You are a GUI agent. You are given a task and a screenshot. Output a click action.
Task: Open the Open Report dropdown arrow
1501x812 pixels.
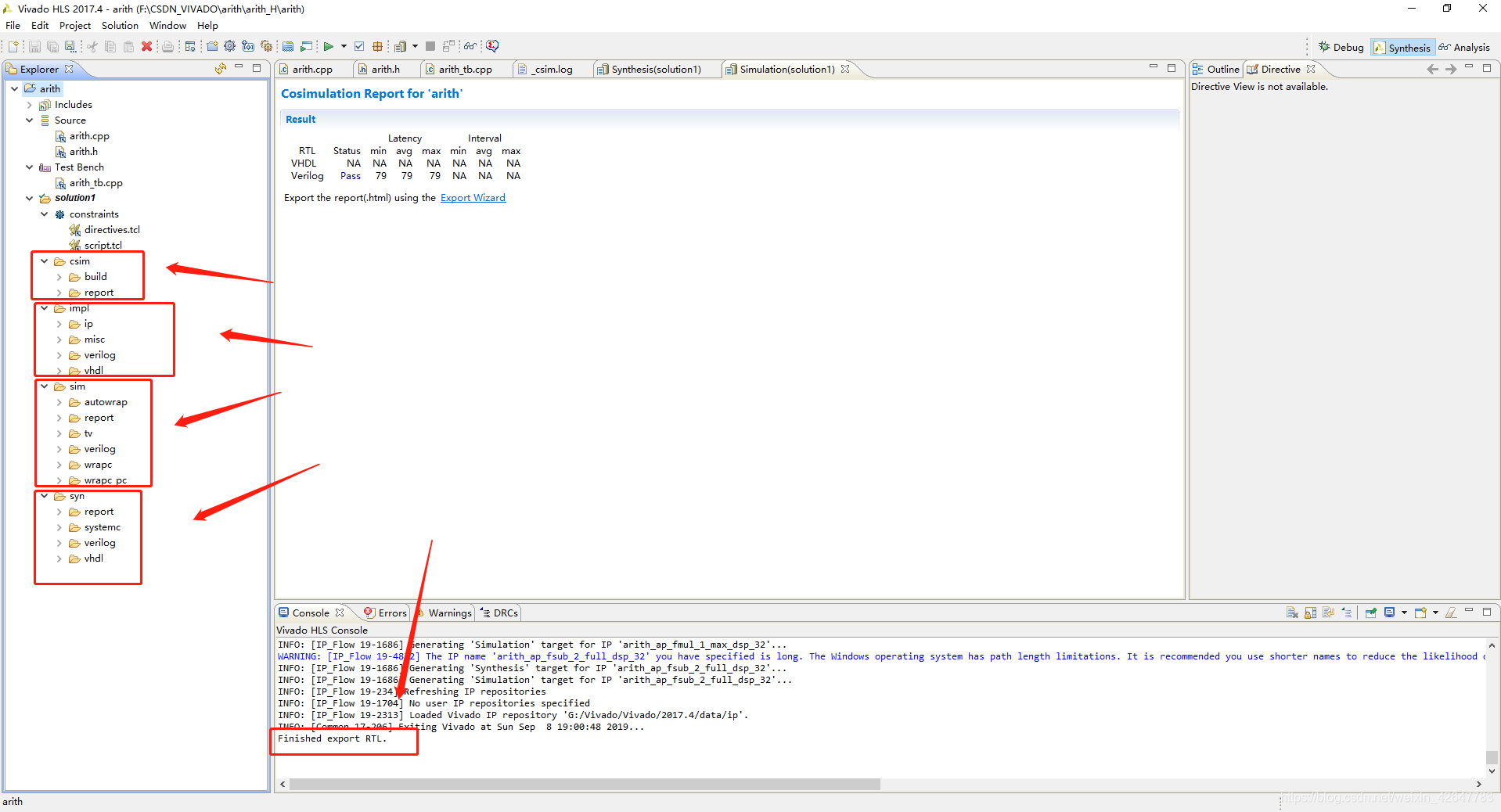415,46
